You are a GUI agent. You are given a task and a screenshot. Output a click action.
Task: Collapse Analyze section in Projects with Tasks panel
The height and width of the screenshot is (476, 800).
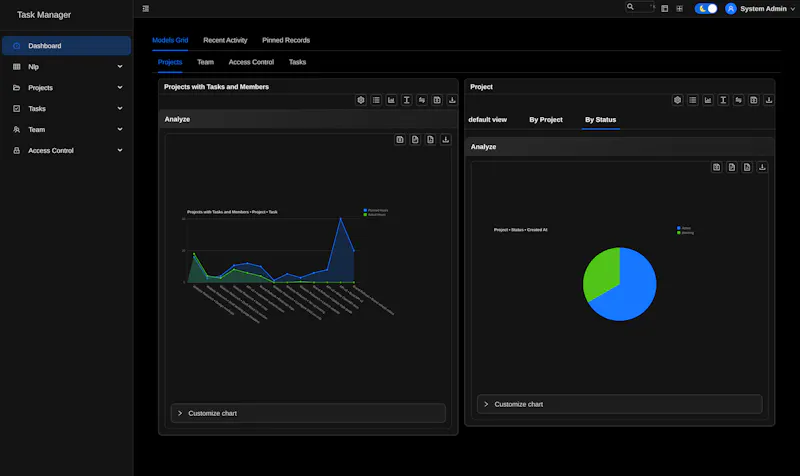308,119
